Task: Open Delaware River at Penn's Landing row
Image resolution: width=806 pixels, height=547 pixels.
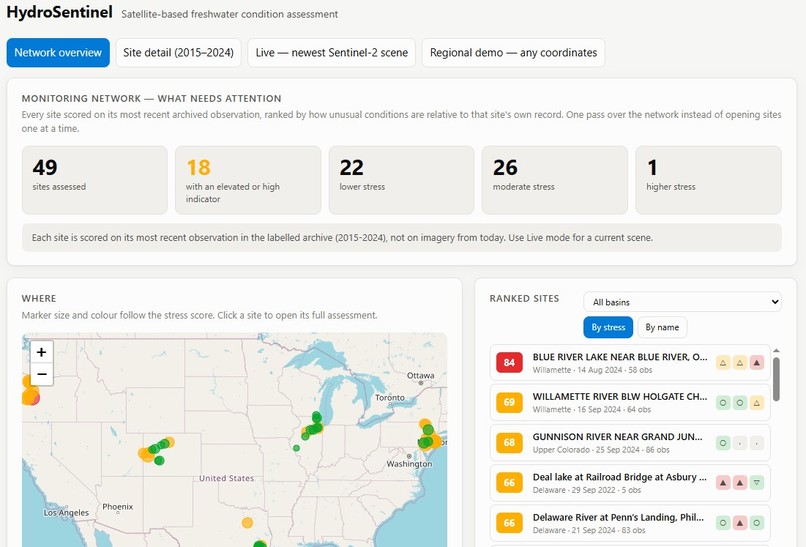Action: click(630, 523)
